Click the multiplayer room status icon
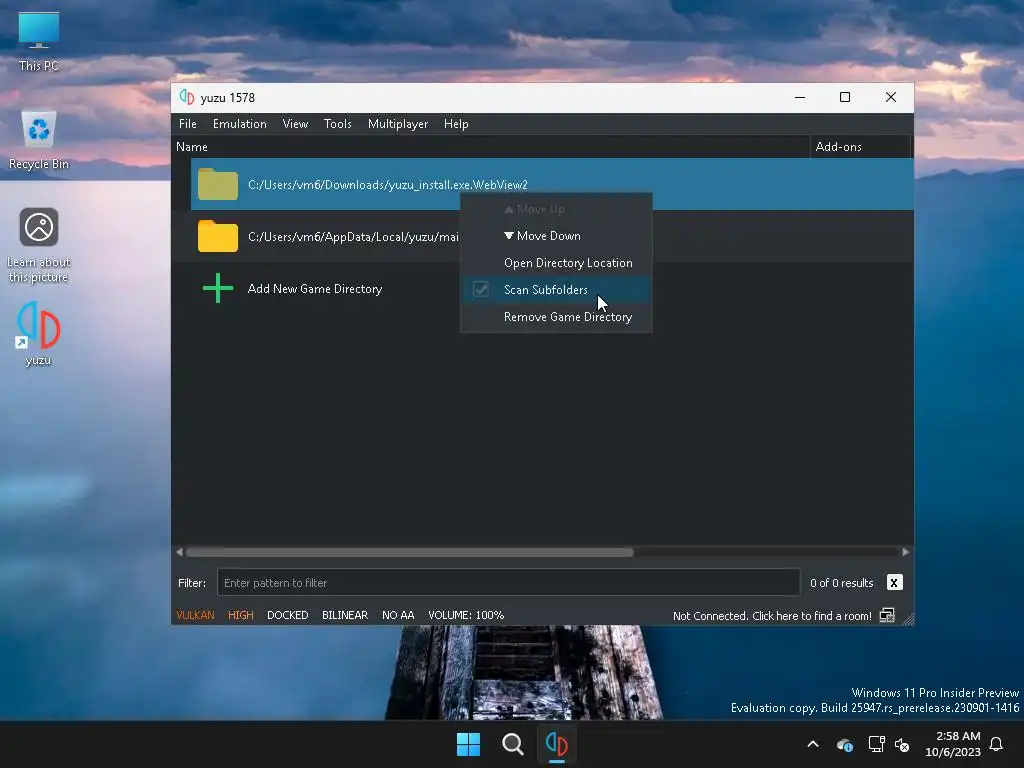The height and width of the screenshot is (768, 1024). (887, 616)
